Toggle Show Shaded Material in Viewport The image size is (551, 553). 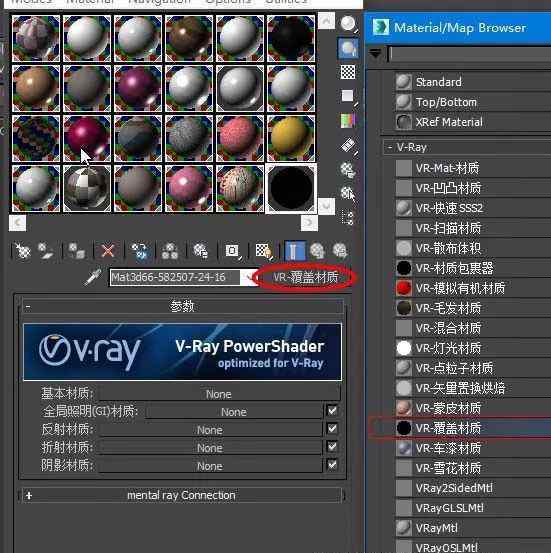pyautogui.click(x=264, y=251)
